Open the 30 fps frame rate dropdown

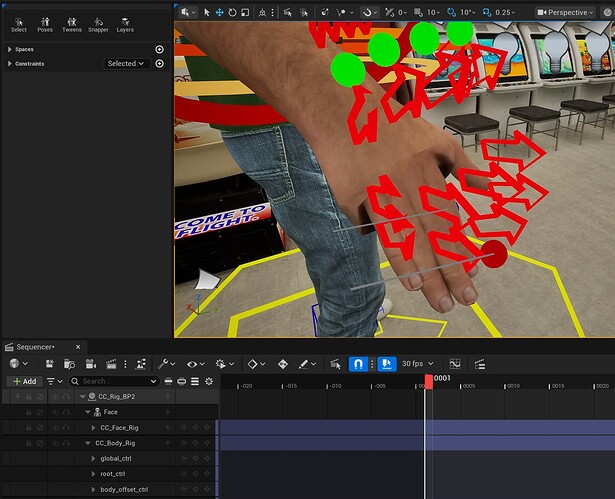417,364
